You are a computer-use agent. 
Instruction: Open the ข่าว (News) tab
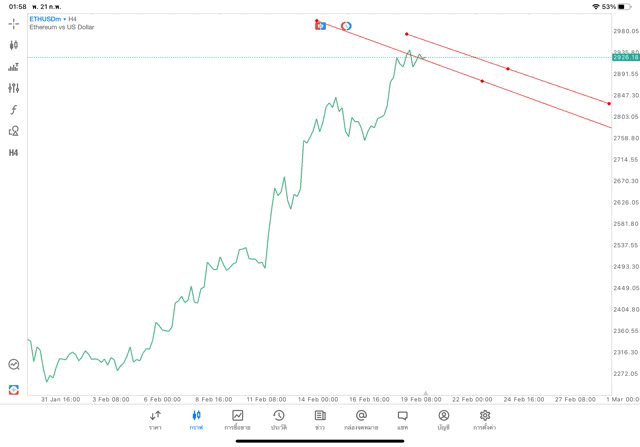click(320, 419)
